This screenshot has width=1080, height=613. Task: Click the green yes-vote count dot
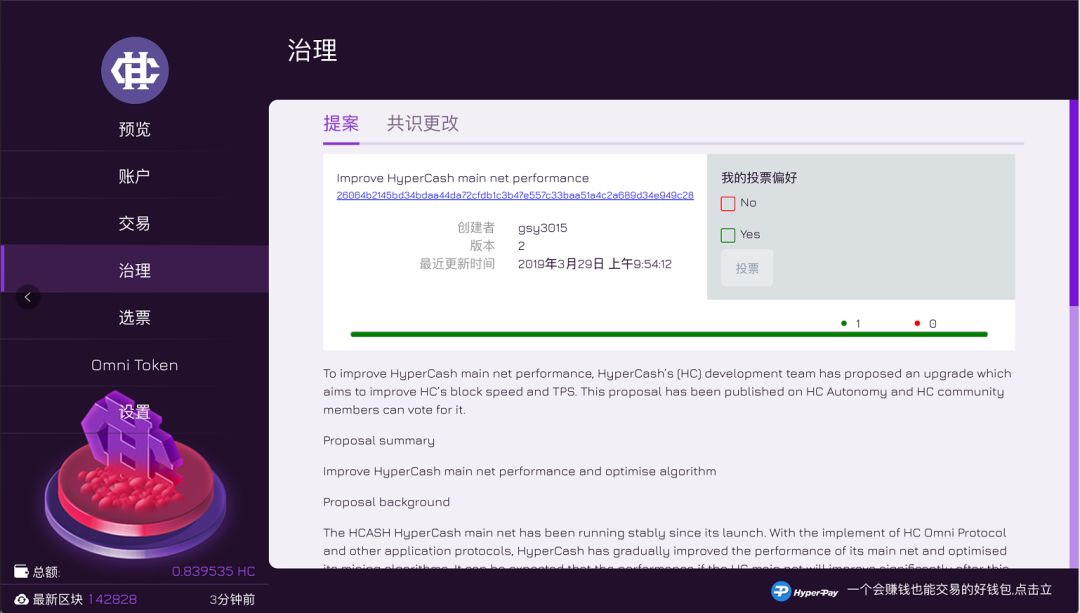(x=844, y=323)
